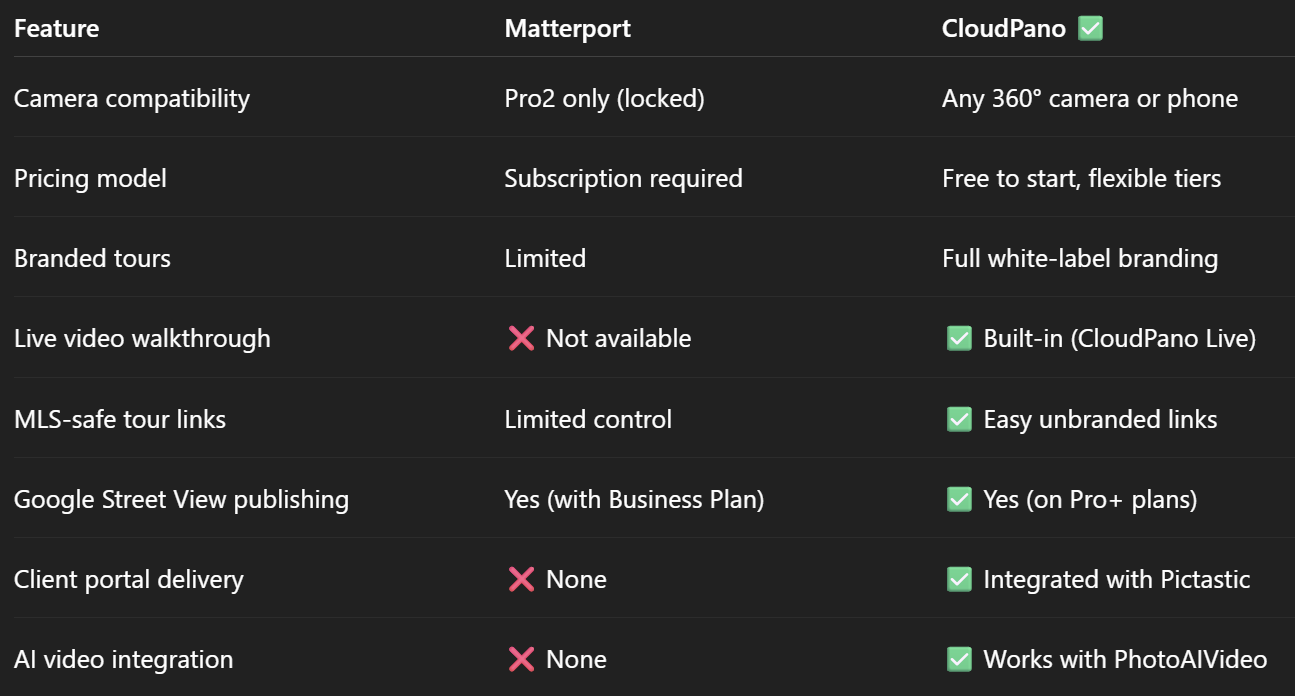Click Full white-label branding cell

coord(1080,259)
